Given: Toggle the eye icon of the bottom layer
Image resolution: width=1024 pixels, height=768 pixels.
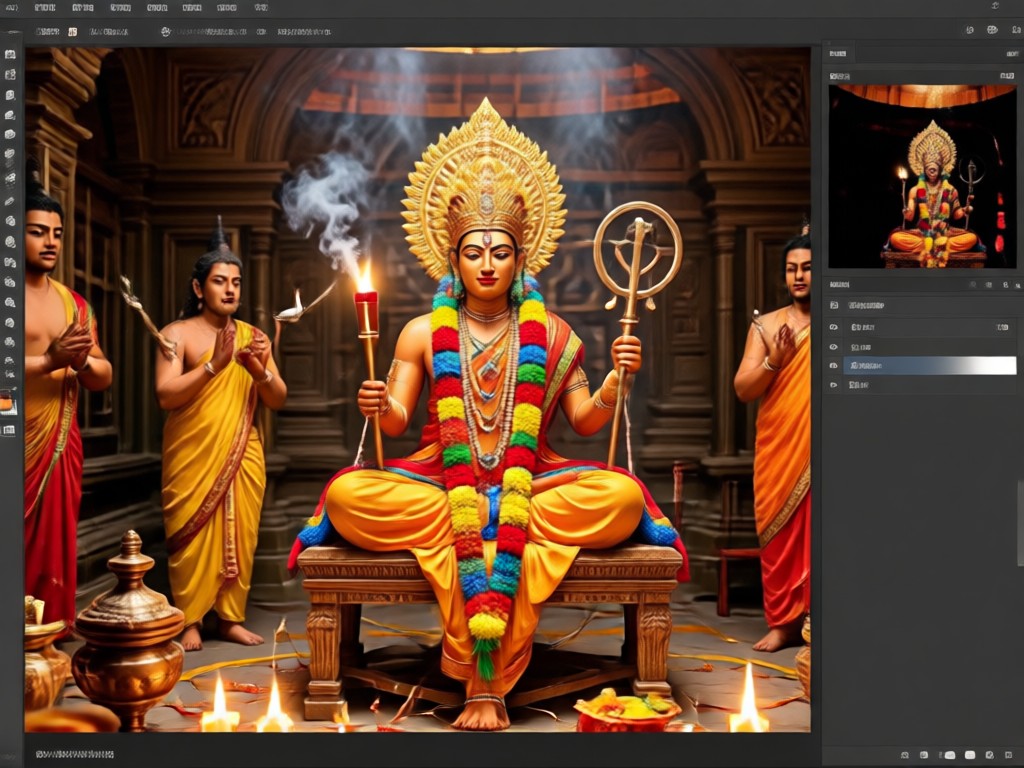Looking at the screenshot, I should 833,385.
